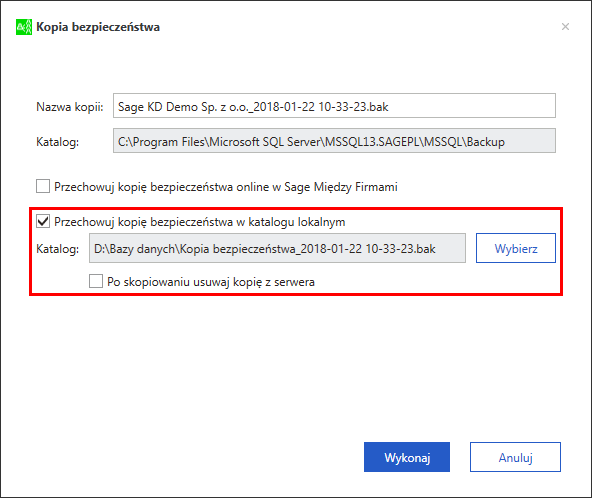Tick the Po skopiowaniu usuwaj kopię checkbox
Image resolution: width=592 pixels, height=498 pixels.
[96, 281]
